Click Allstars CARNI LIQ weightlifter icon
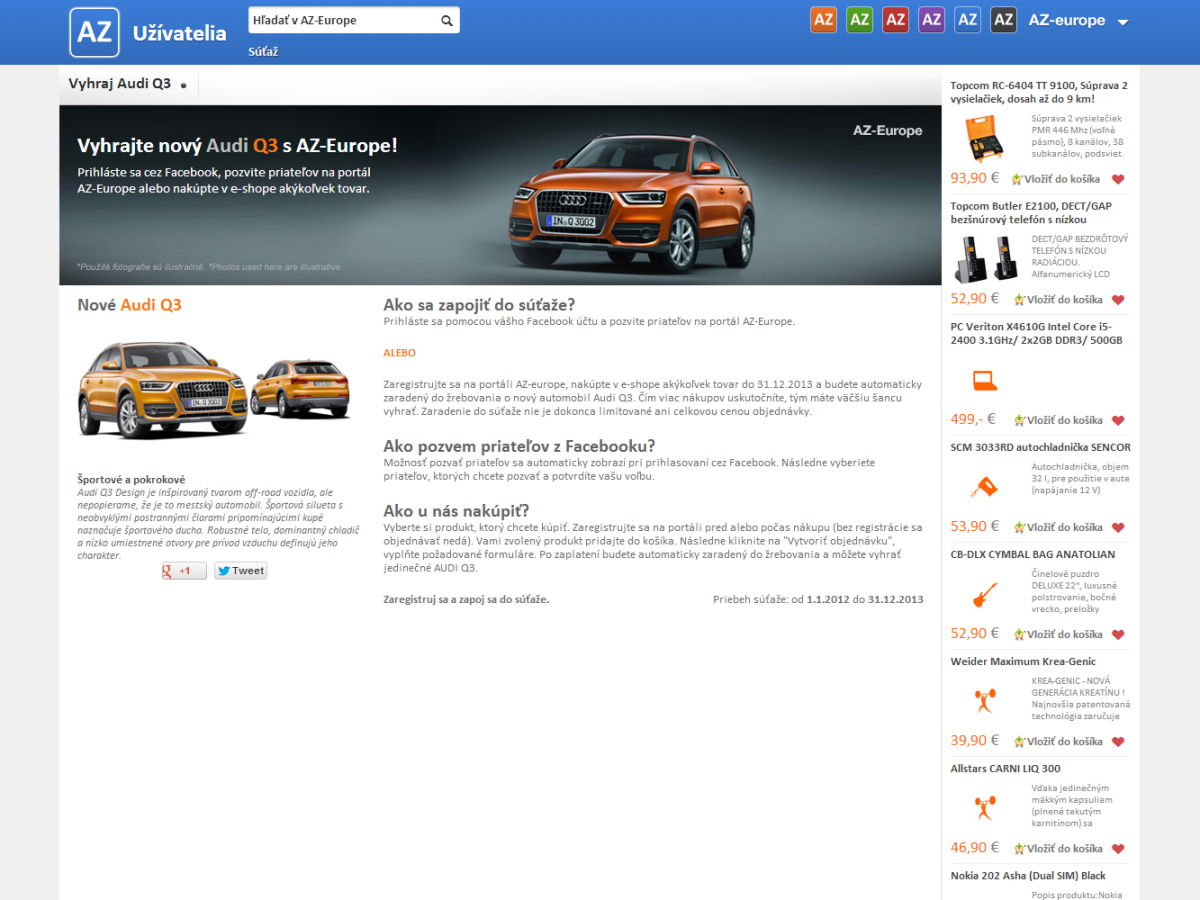 [985, 808]
